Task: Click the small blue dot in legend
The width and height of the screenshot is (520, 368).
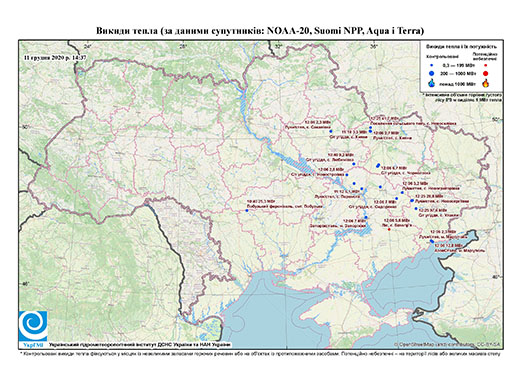Action: click(x=432, y=65)
